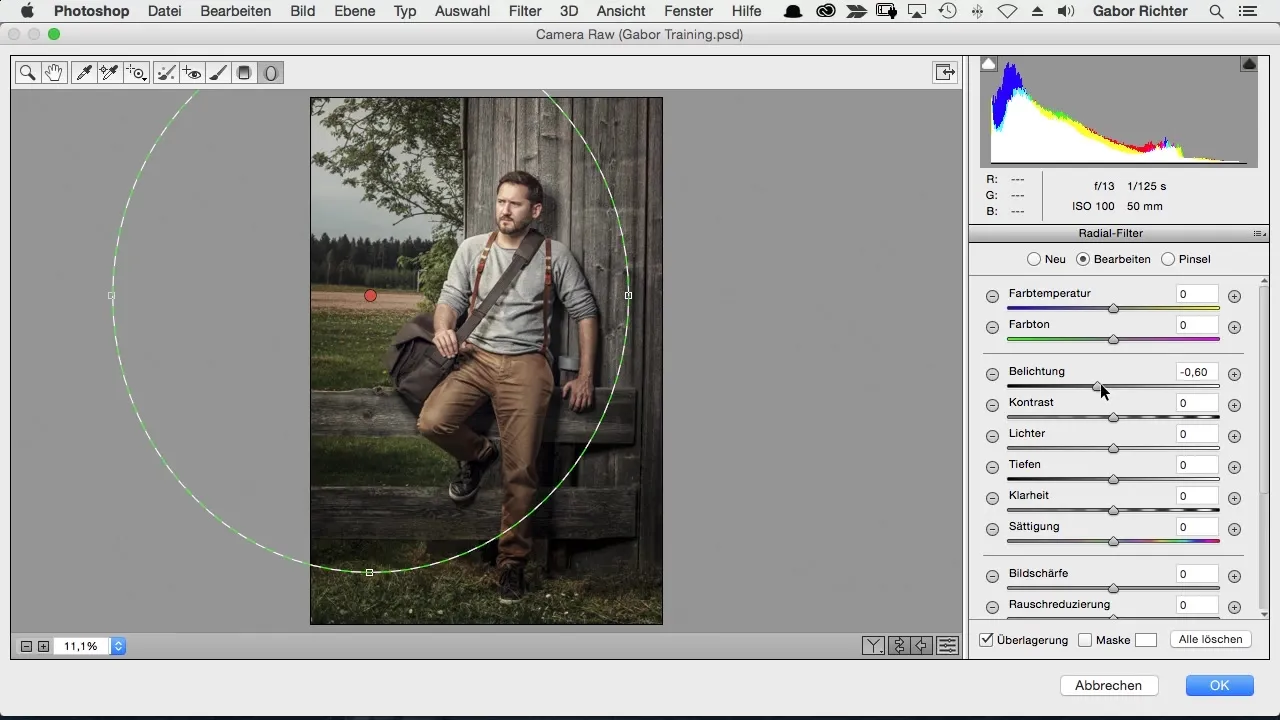Select the Bearbeiten radio button

1083,259
